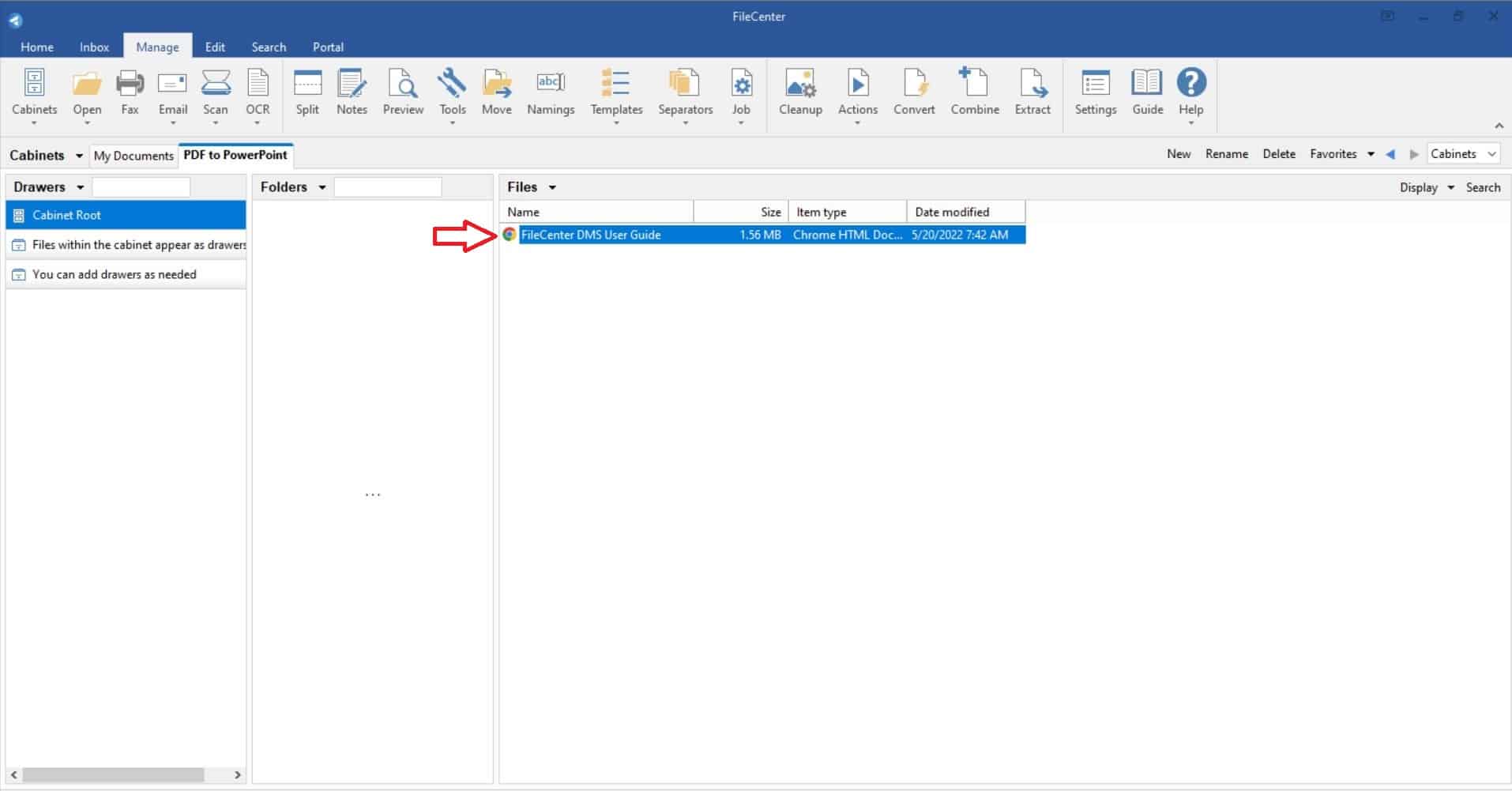Switch to the Home ribbon tab
Viewport: 1512px width, 791px height.
(37, 47)
